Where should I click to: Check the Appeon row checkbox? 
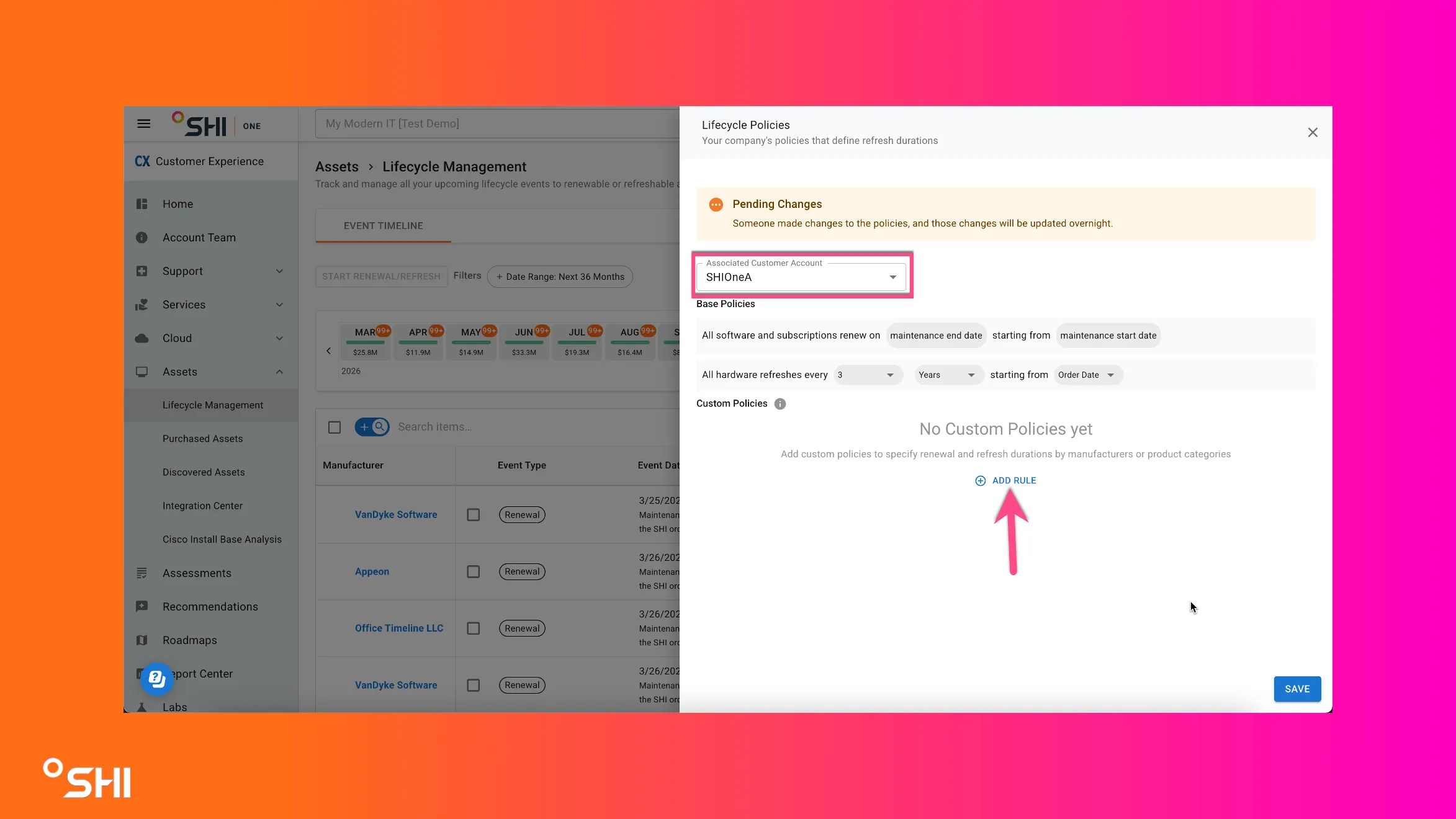coord(474,571)
